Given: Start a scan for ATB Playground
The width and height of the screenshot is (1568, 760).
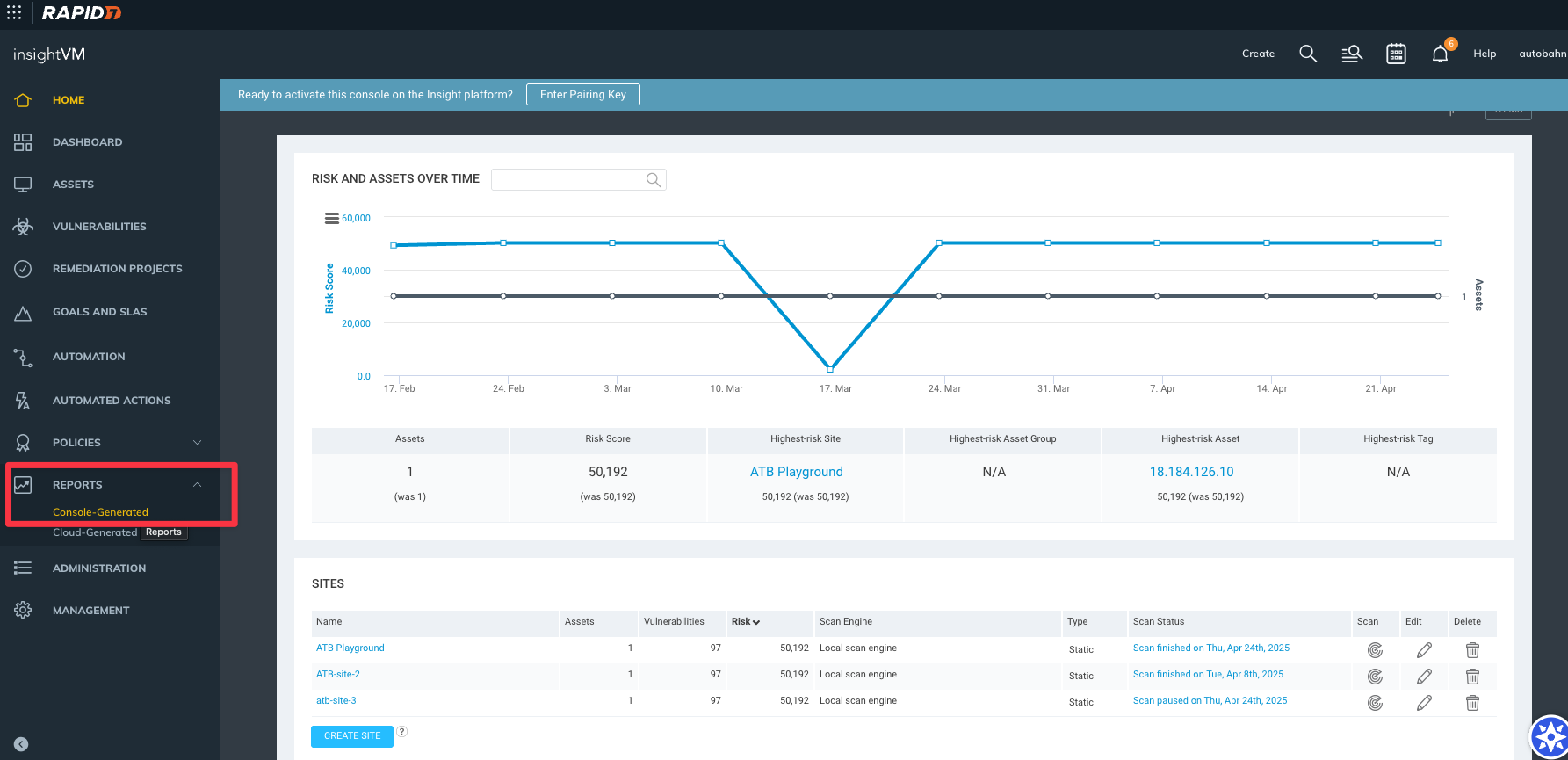Looking at the screenshot, I should click(x=1375, y=650).
